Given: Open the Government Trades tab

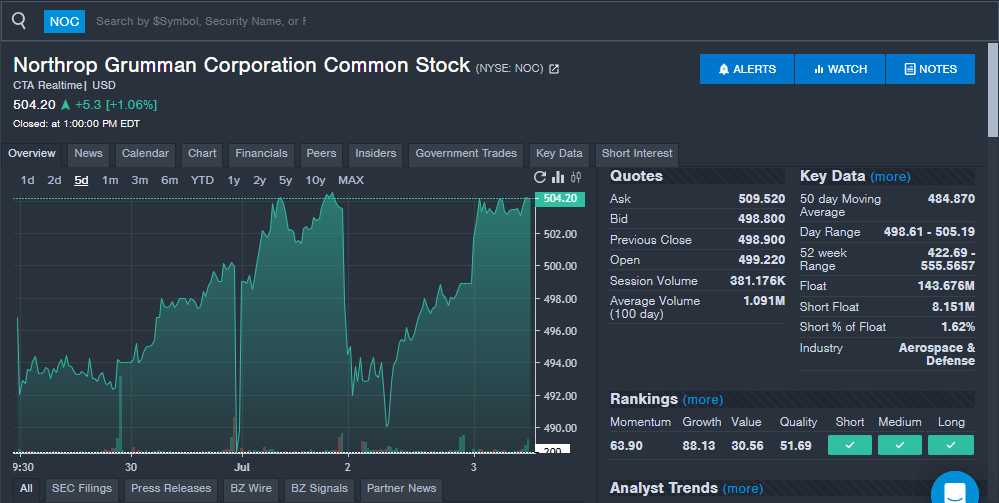Looking at the screenshot, I should [x=466, y=154].
